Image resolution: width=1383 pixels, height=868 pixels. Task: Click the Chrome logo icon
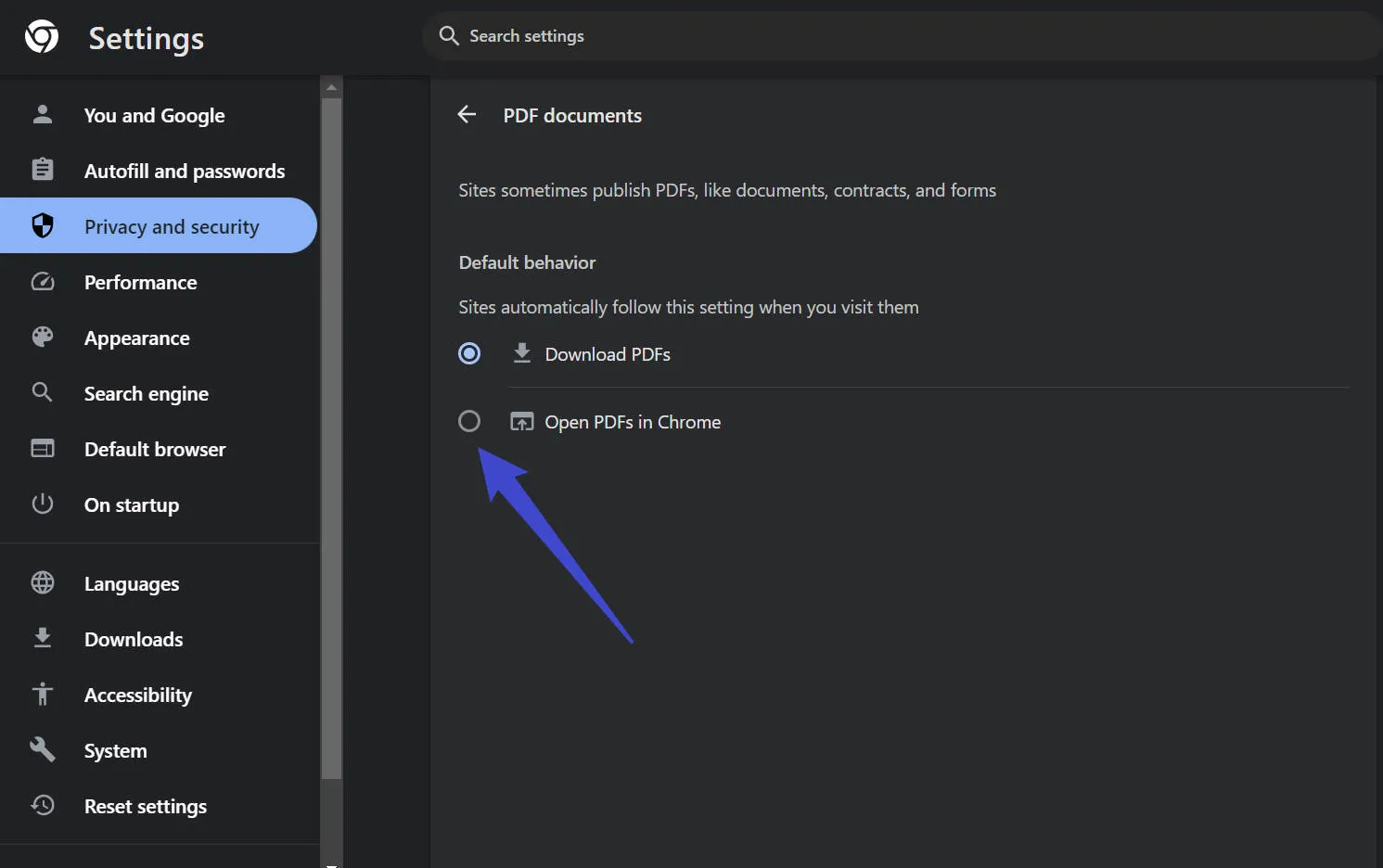point(41,37)
